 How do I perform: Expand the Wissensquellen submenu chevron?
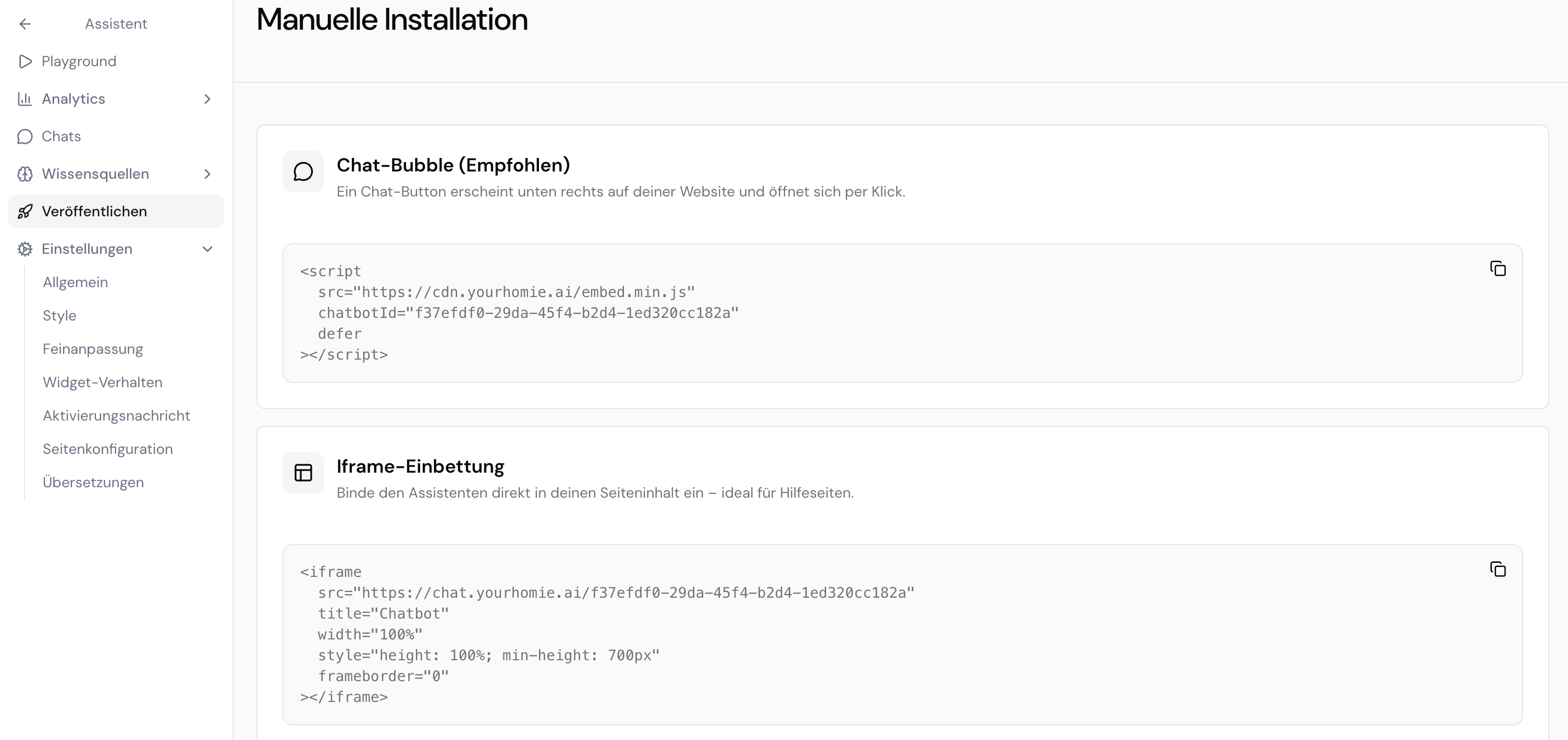point(207,174)
